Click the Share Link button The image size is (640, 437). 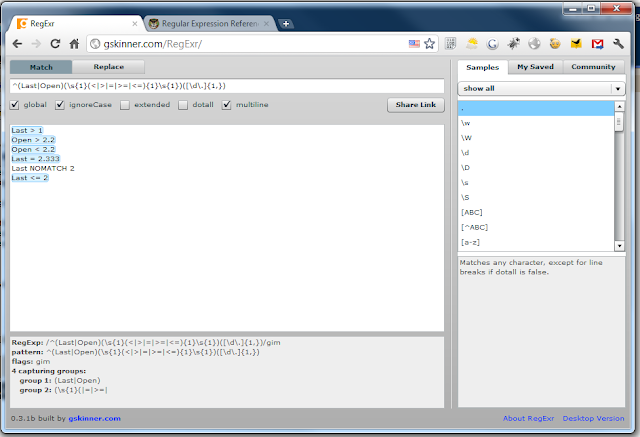pyautogui.click(x=416, y=105)
